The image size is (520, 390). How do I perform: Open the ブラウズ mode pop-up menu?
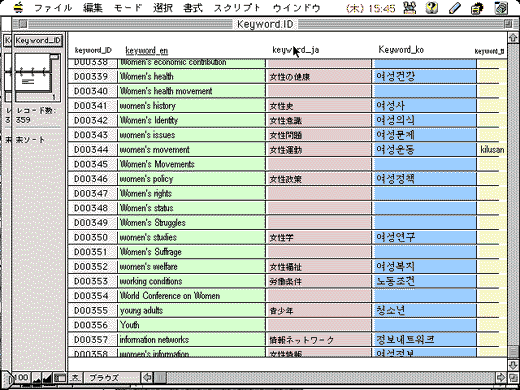click(111, 378)
